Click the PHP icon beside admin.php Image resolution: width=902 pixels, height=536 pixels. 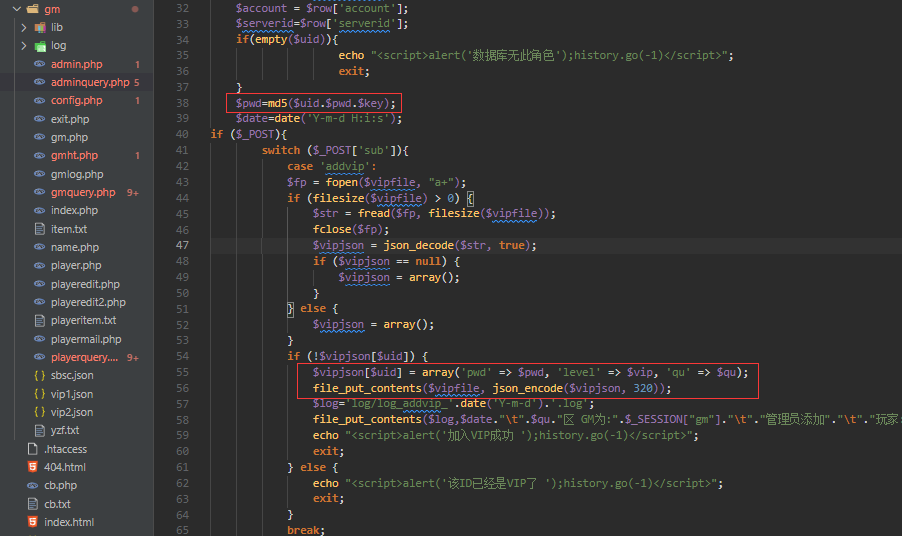coord(39,64)
